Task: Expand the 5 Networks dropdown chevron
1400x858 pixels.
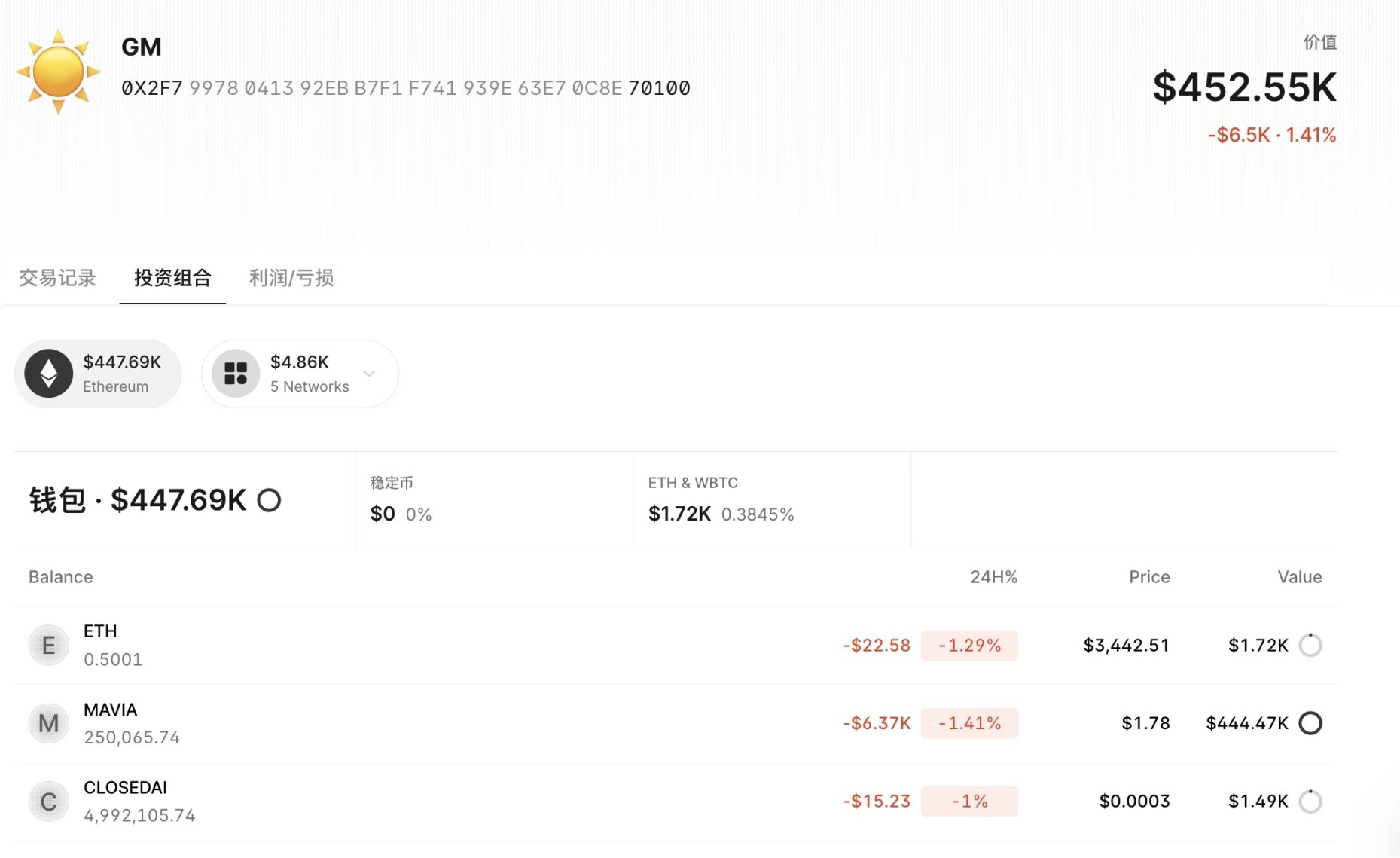Action: click(369, 374)
